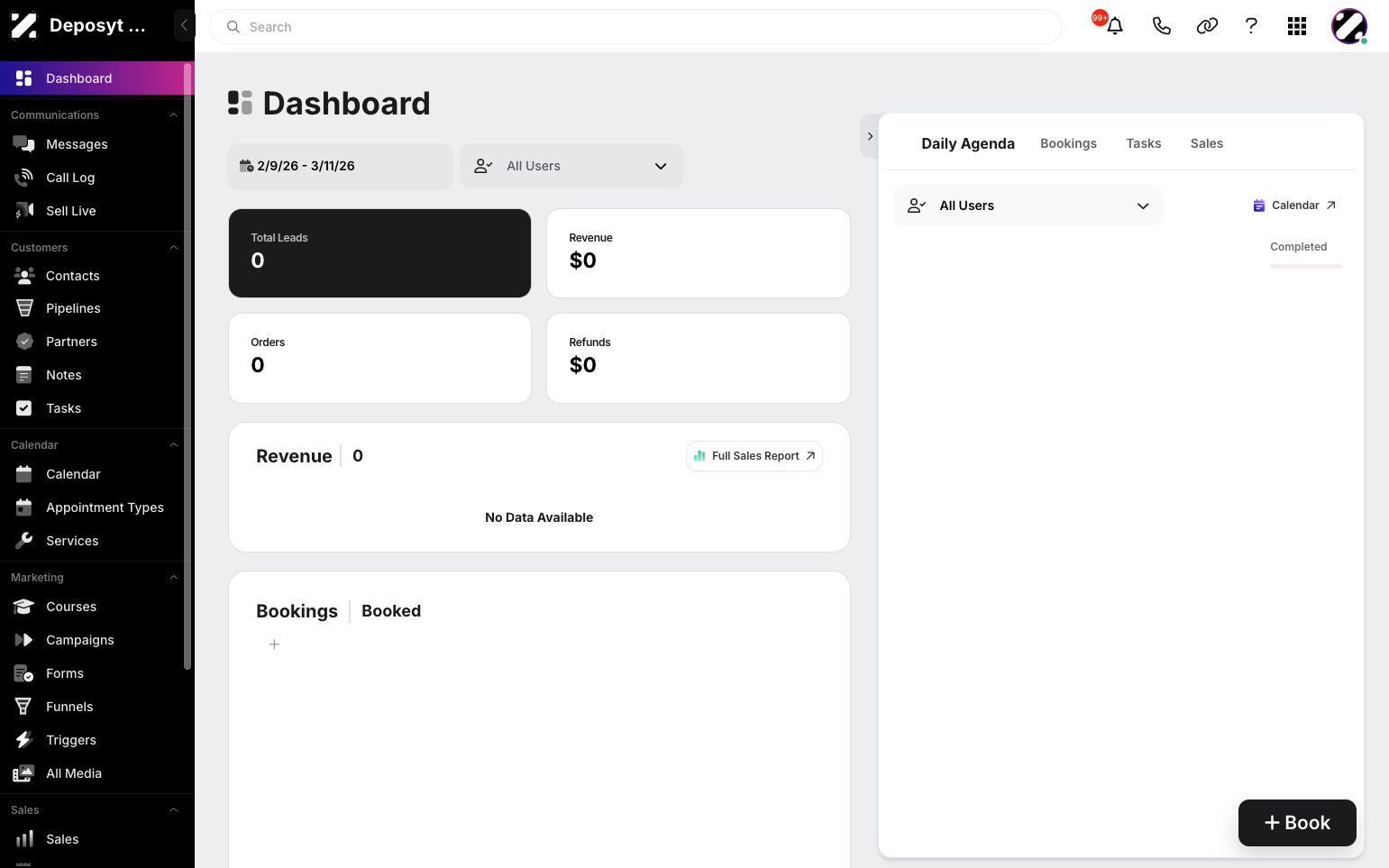Collapse the Communications section

pyautogui.click(x=173, y=115)
